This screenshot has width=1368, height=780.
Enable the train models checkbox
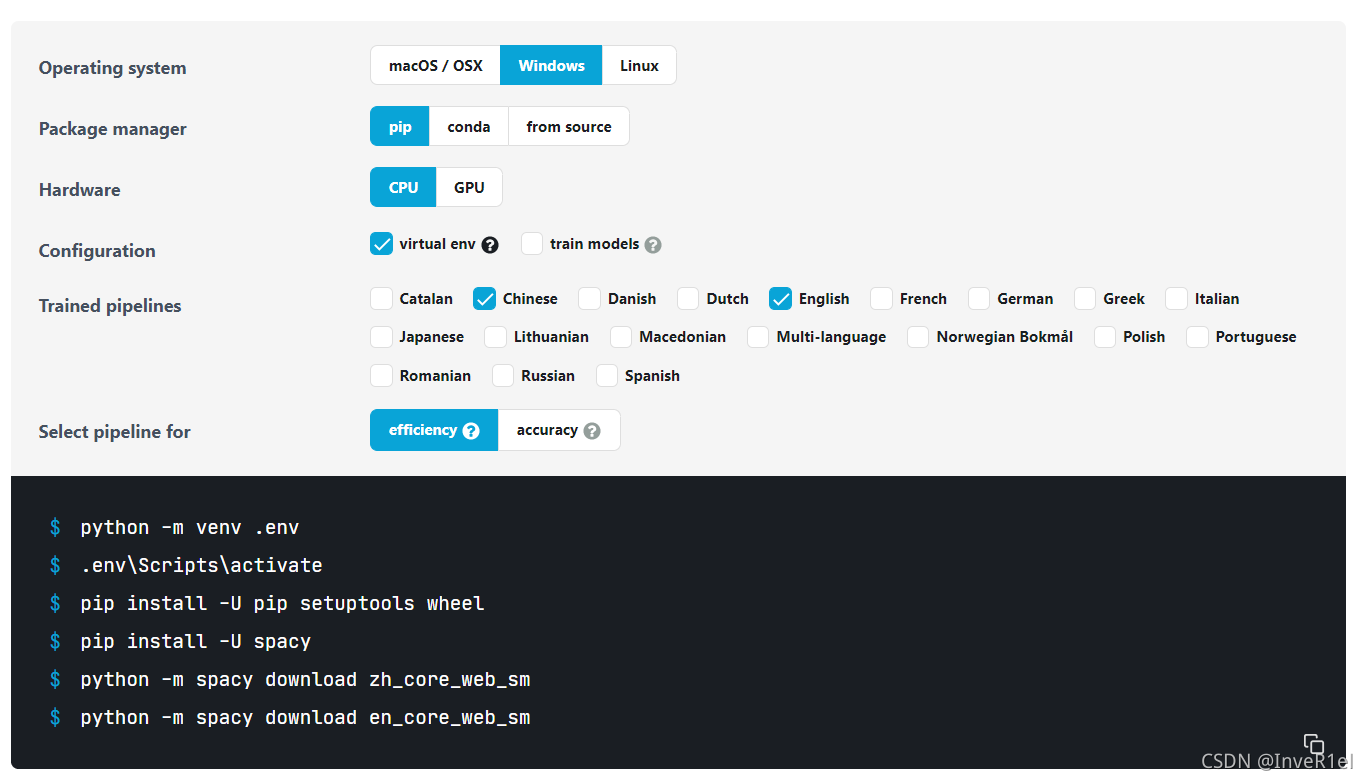coord(532,244)
